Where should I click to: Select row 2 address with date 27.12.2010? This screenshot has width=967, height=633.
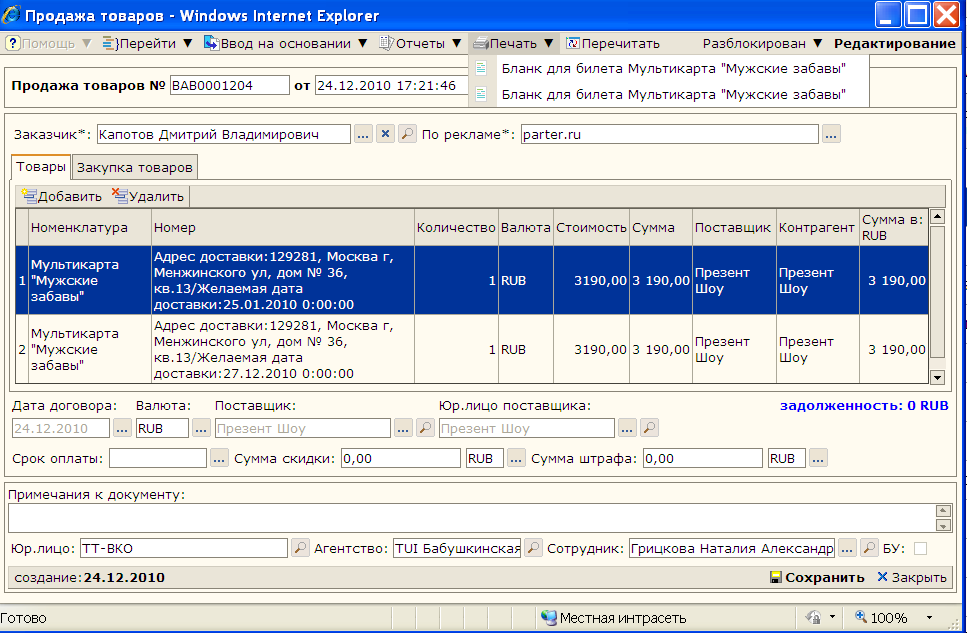[x=283, y=350]
